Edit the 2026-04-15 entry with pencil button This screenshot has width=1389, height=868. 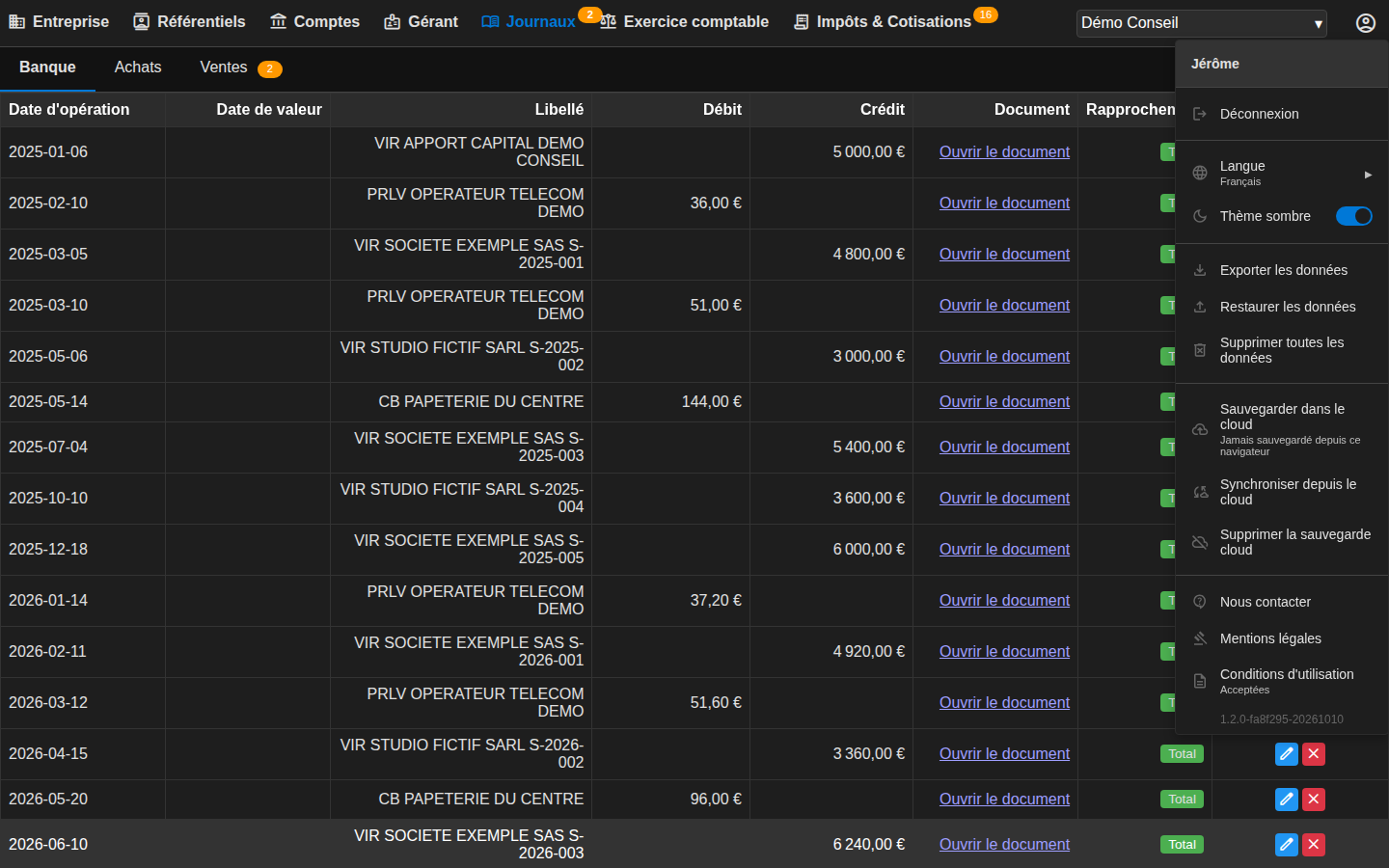1287,754
